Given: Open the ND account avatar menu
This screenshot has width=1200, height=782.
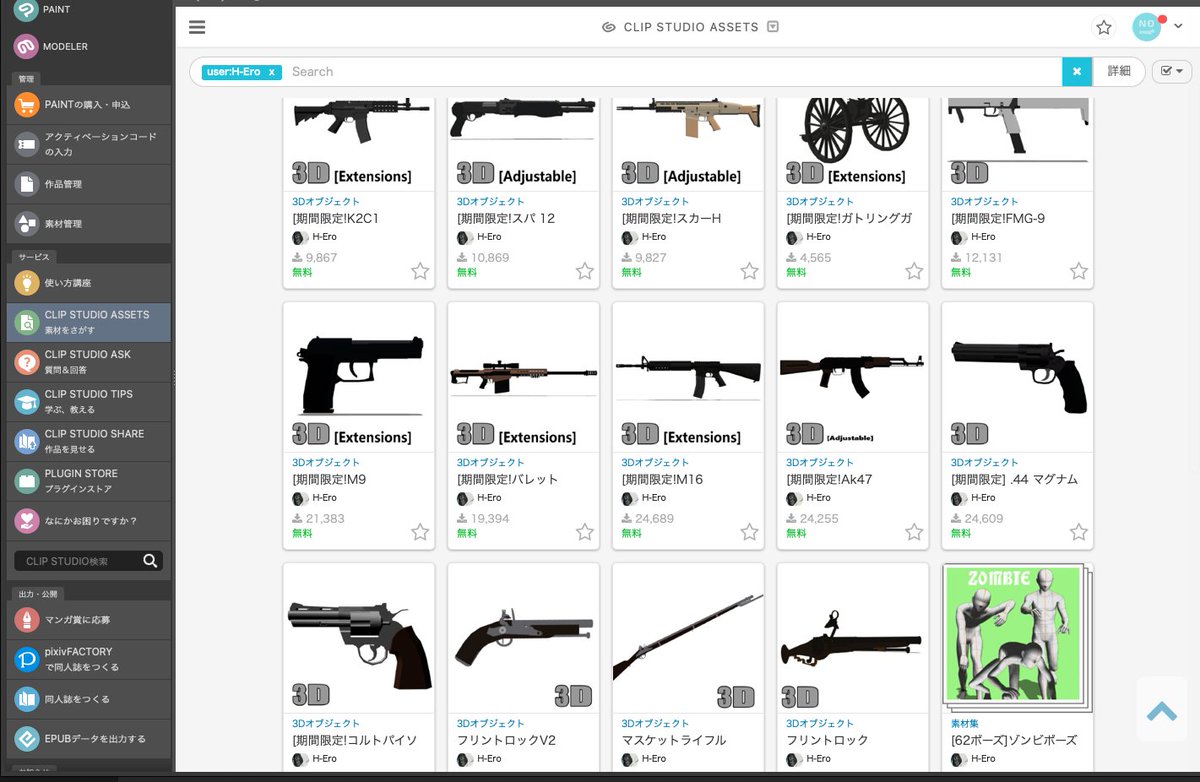Looking at the screenshot, I should 1146,27.
